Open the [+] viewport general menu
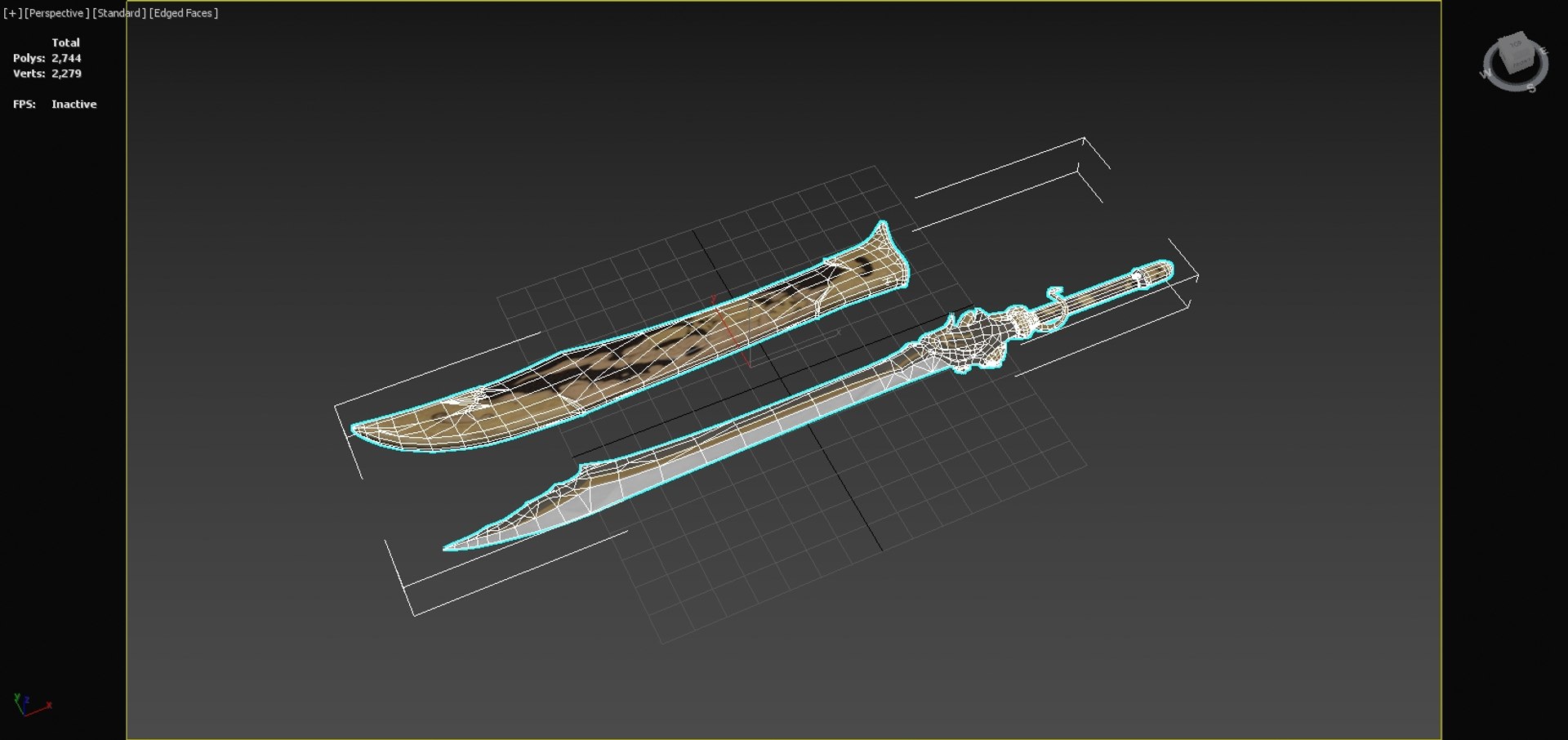Image resolution: width=1568 pixels, height=740 pixels. click(12, 13)
